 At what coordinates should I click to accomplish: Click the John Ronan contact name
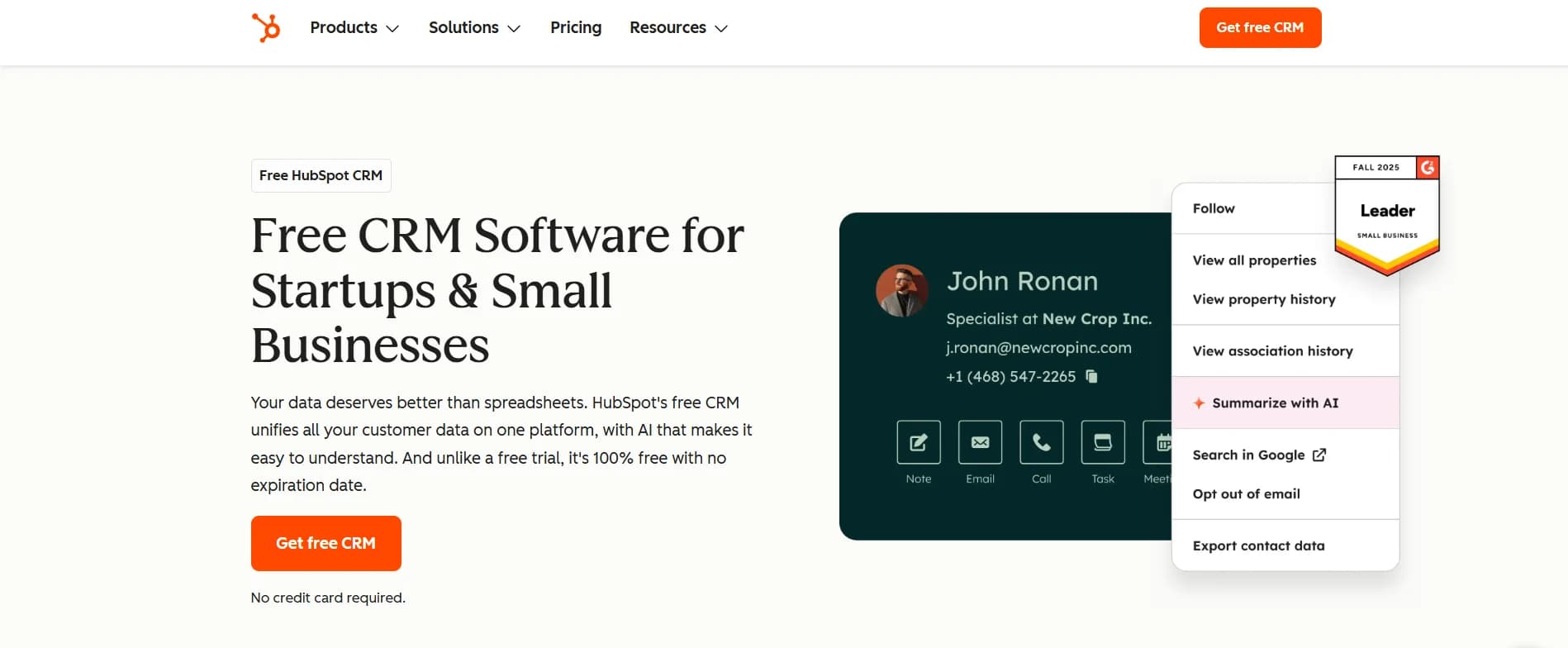click(1022, 281)
